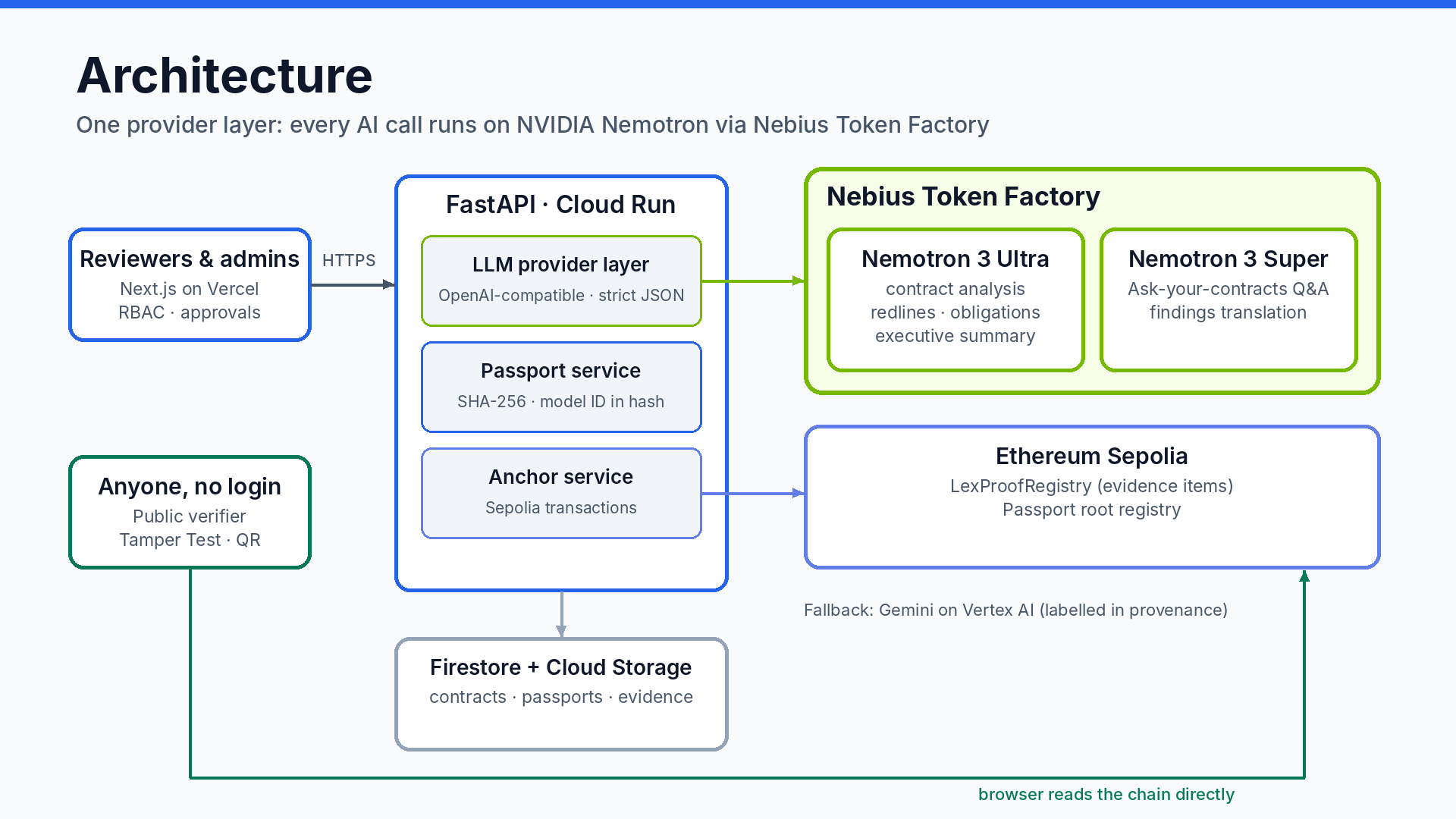This screenshot has height=819, width=1456.
Task: Select the LLM provider layer box
Action: pos(561,281)
